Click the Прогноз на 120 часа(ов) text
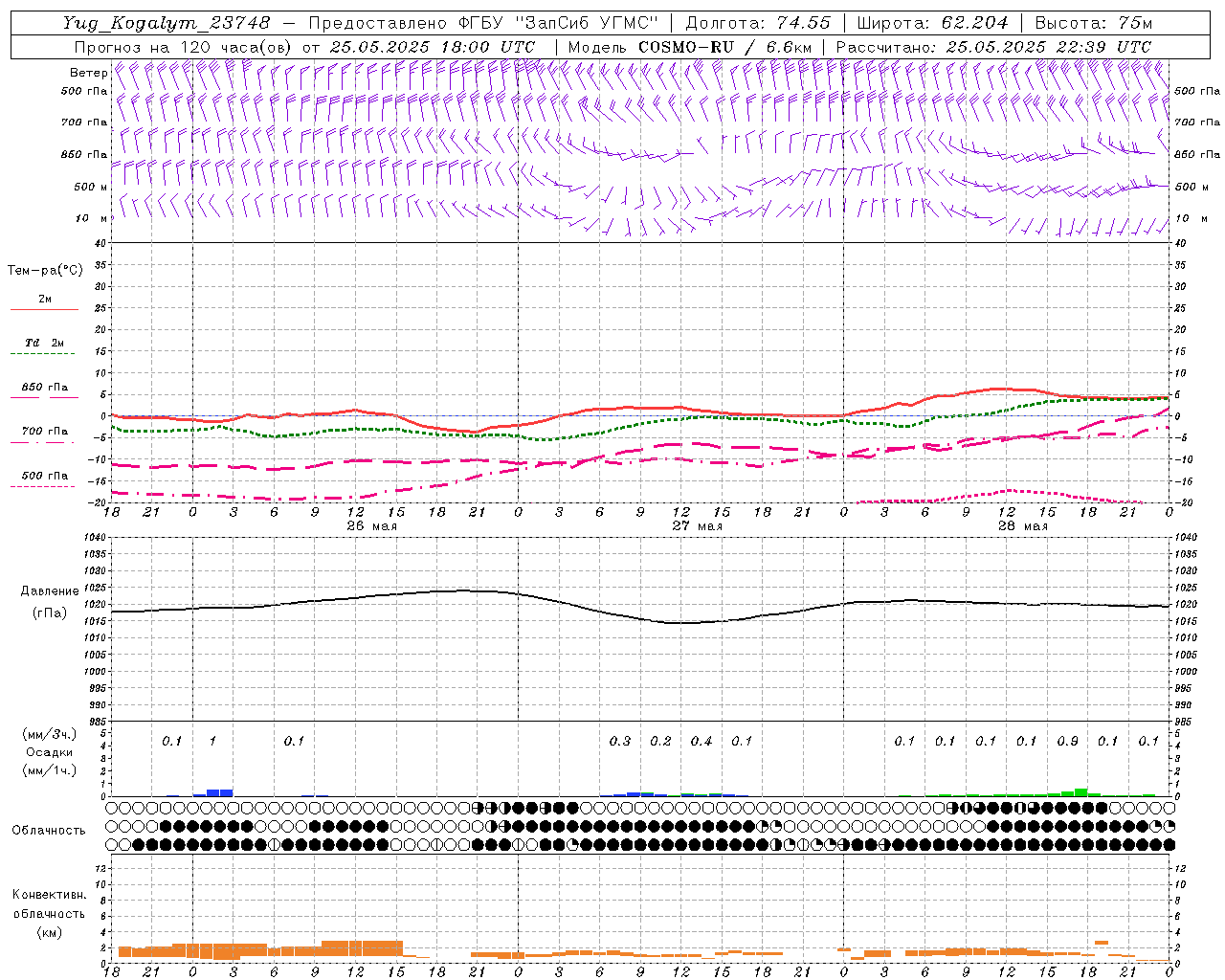1225x980 pixels. [183, 47]
